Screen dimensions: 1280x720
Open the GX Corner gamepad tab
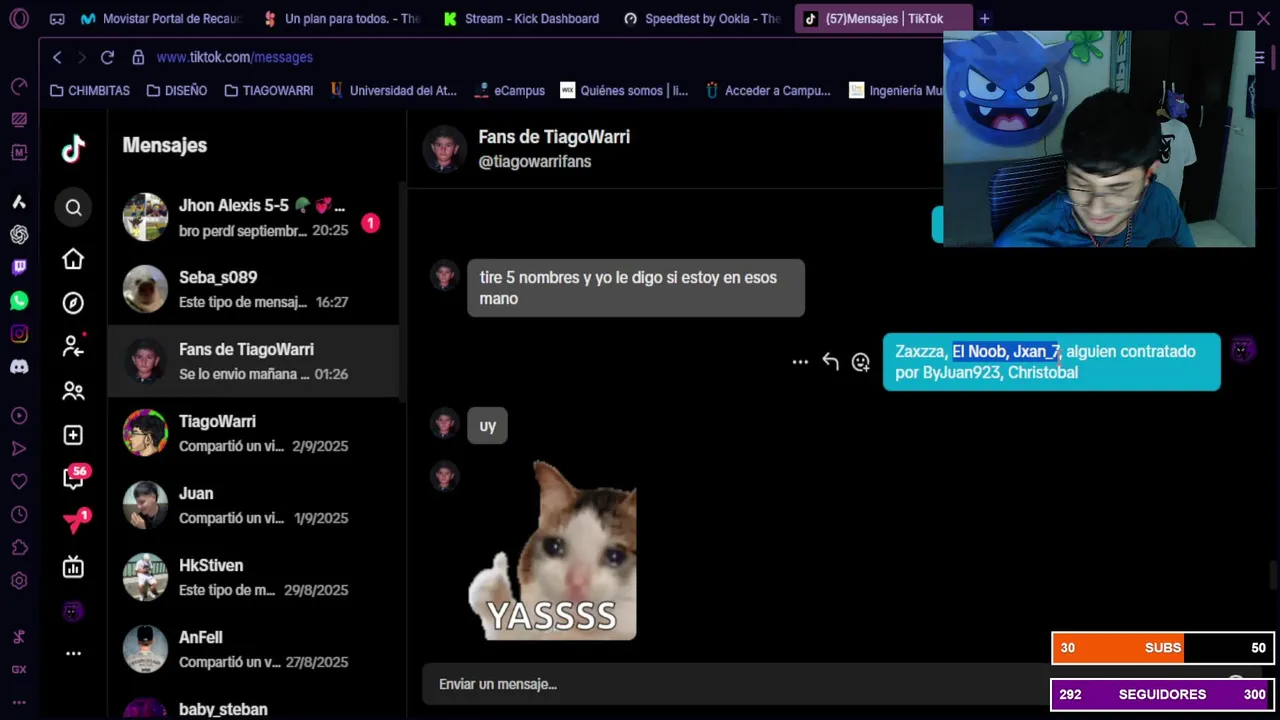pos(57,19)
